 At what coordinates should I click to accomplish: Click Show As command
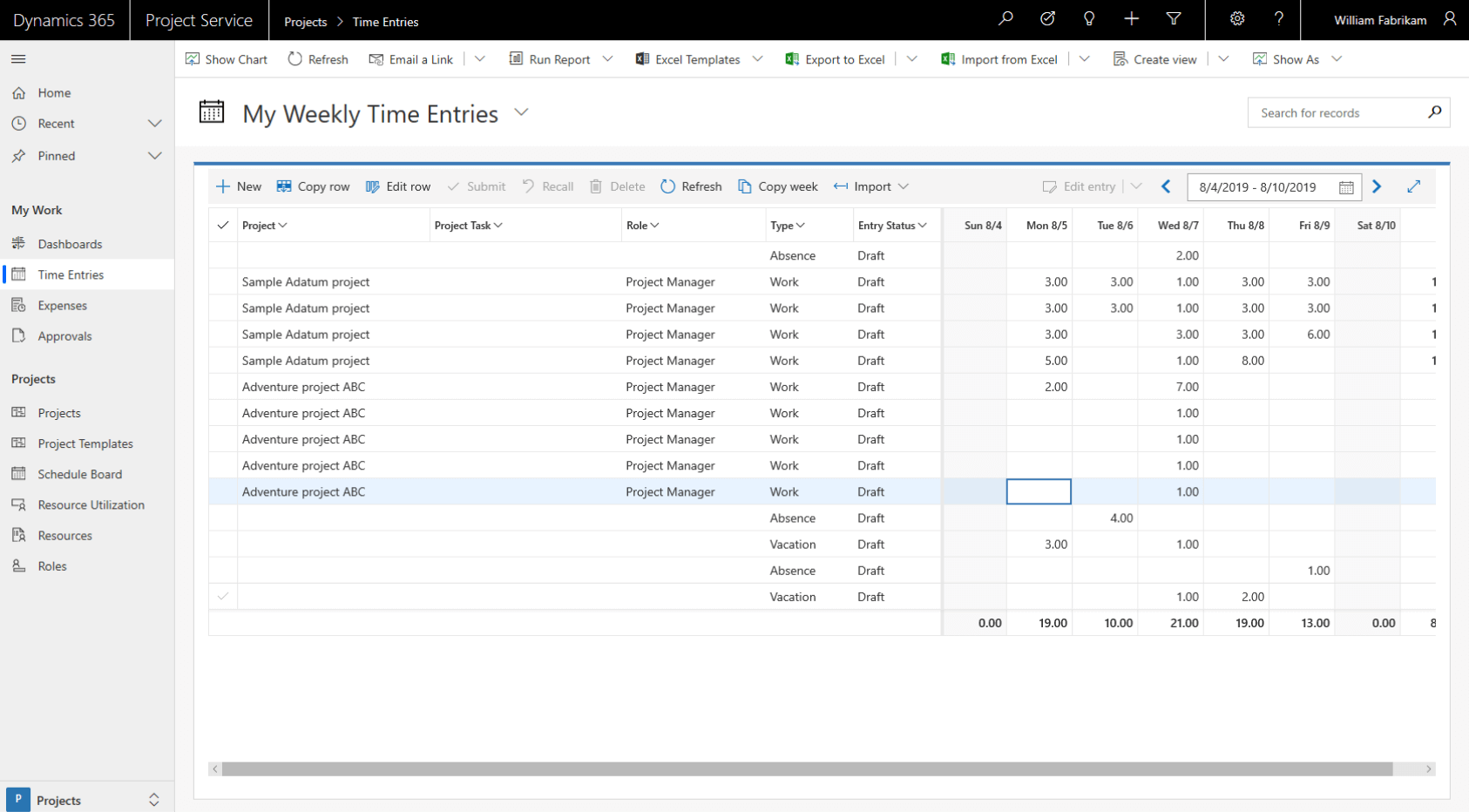[1286, 59]
